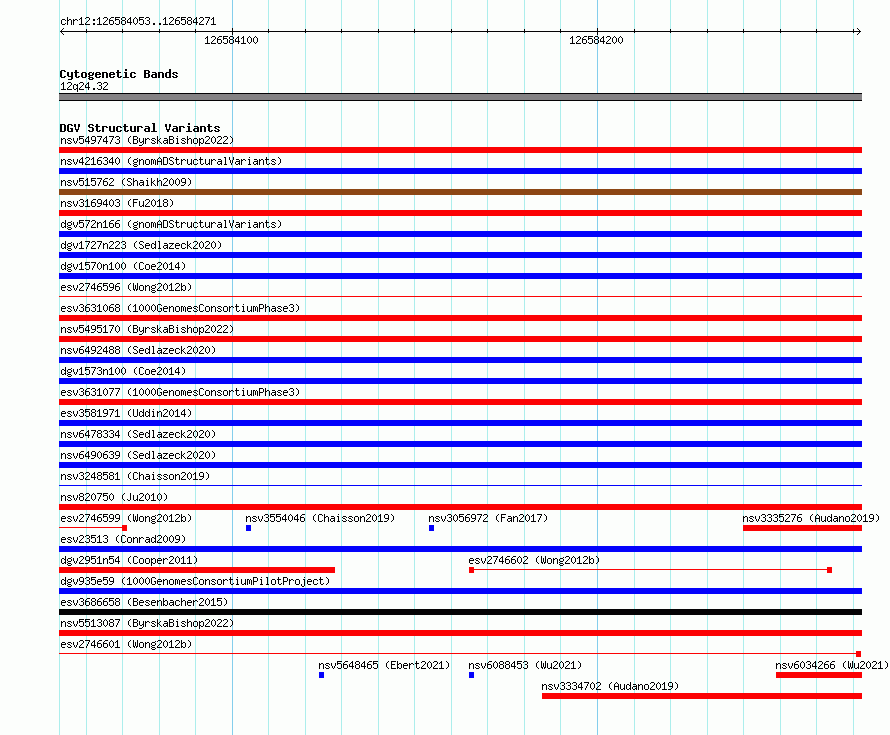Viewport: 890px width, 735px height.
Task: Click red endpoint square of esv2746599
Action: pos(124,528)
